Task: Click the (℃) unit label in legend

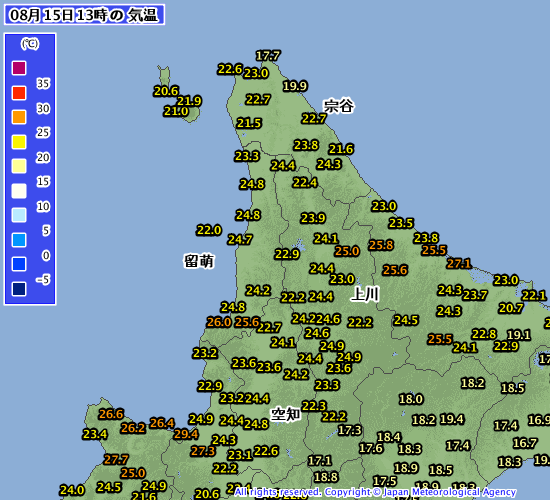Action: coord(29,44)
